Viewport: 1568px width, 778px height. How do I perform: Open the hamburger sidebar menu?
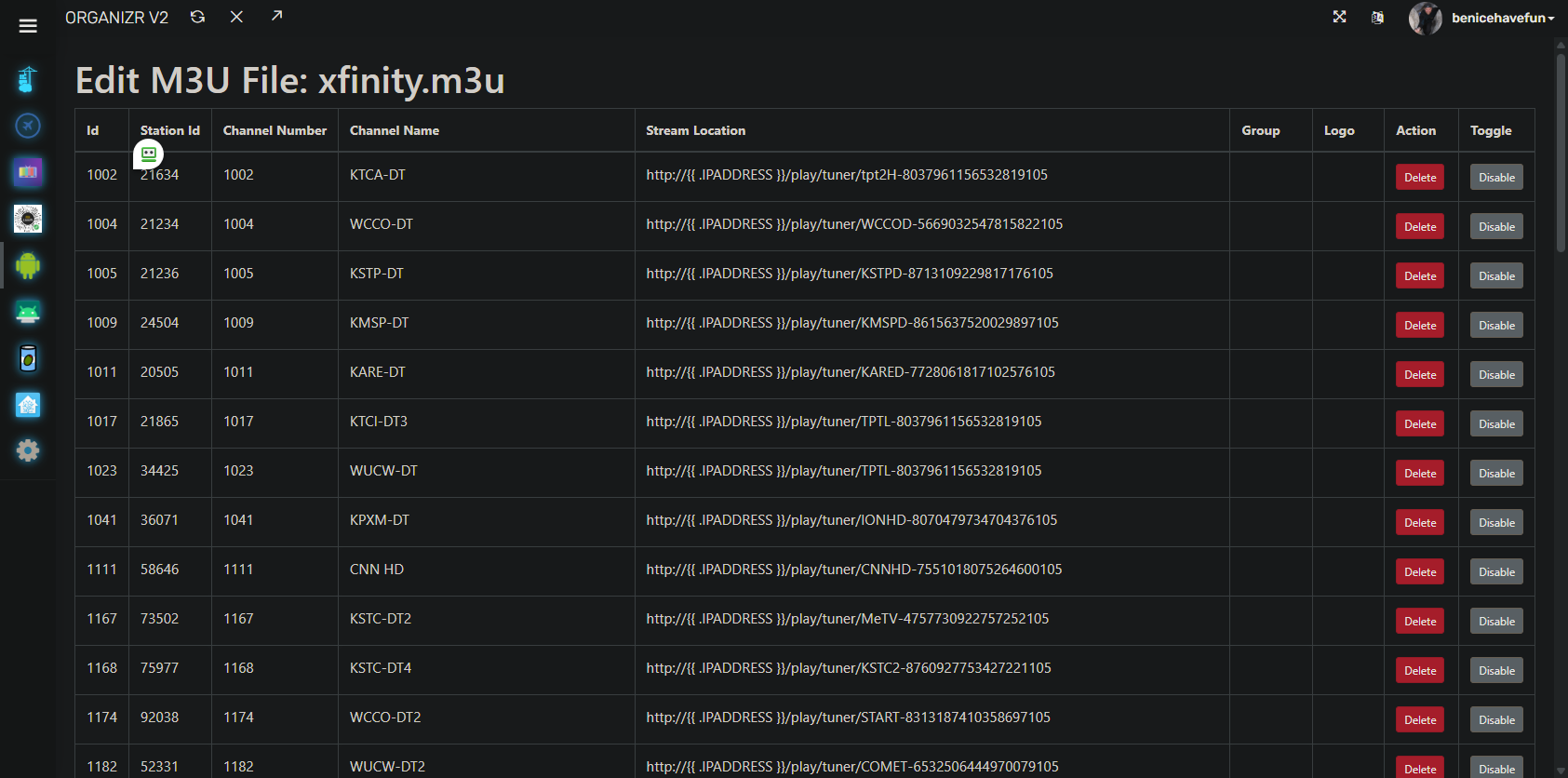(28, 26)
